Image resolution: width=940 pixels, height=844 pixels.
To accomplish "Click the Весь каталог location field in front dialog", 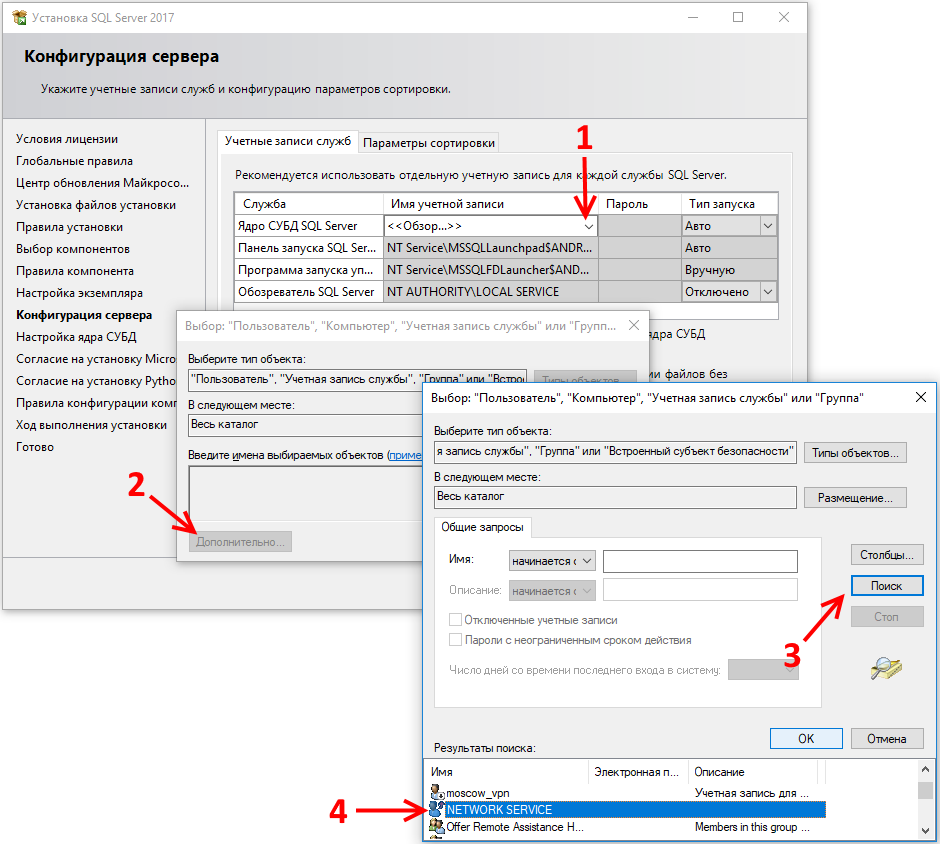I will click(x=615, y=497).
